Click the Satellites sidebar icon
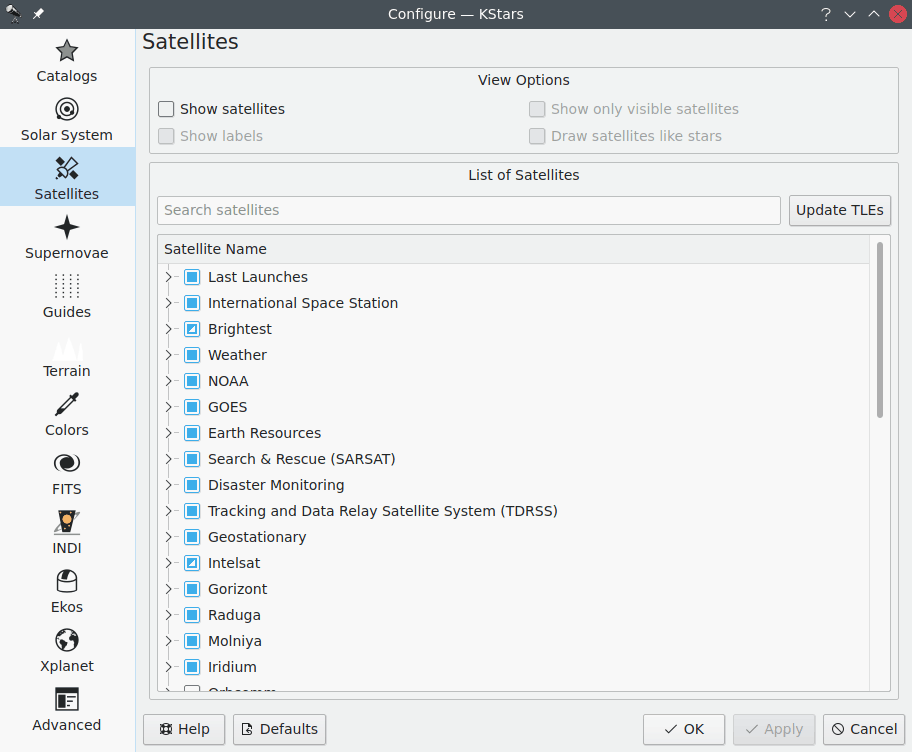 (x=66, y=177)
